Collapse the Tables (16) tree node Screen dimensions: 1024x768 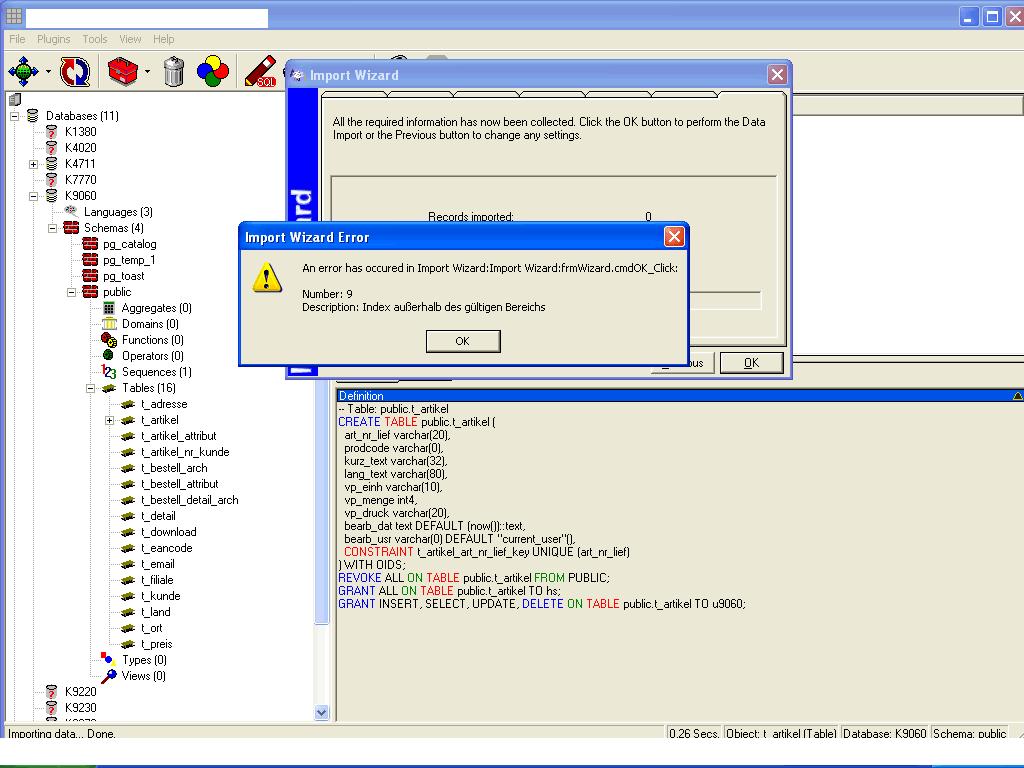[x=90, y=388]
